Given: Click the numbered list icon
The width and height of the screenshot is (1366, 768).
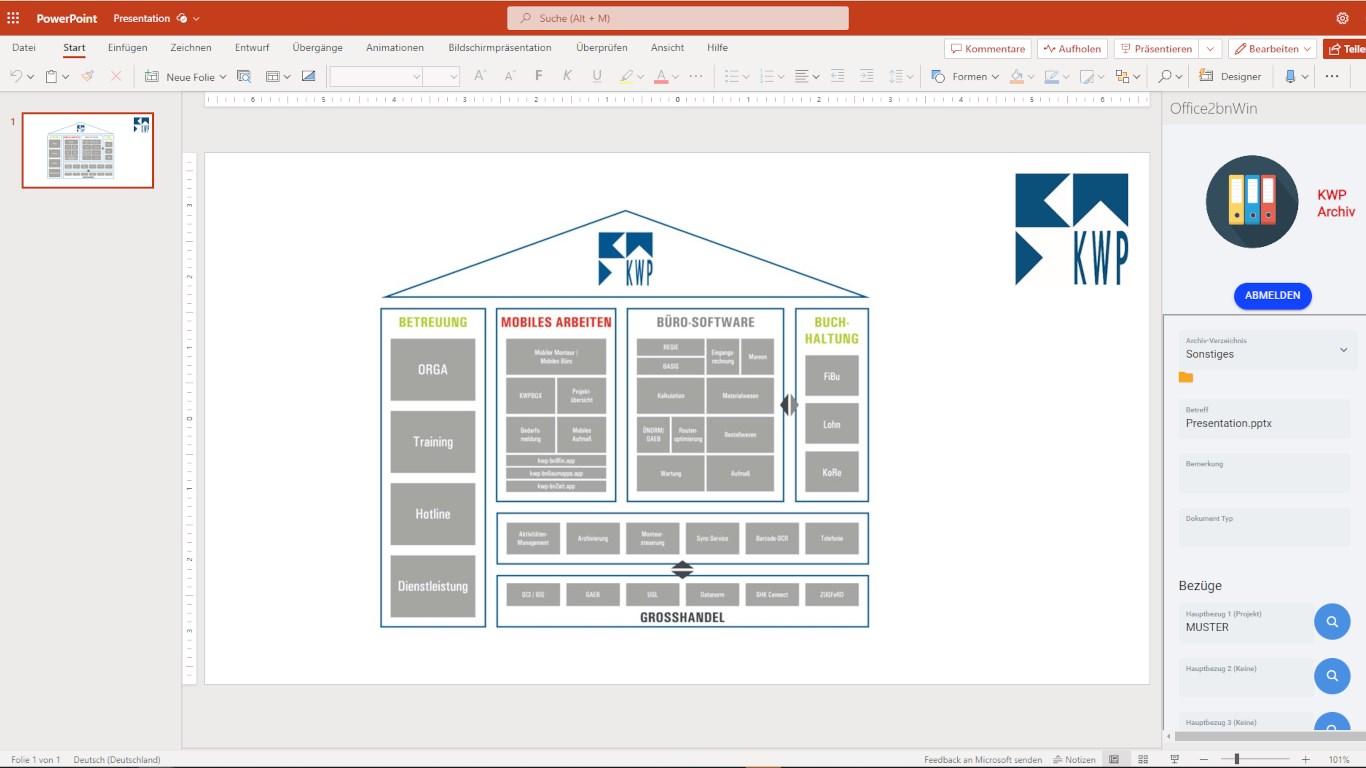Looking at the screenshot, I should (x=767, y=76).
